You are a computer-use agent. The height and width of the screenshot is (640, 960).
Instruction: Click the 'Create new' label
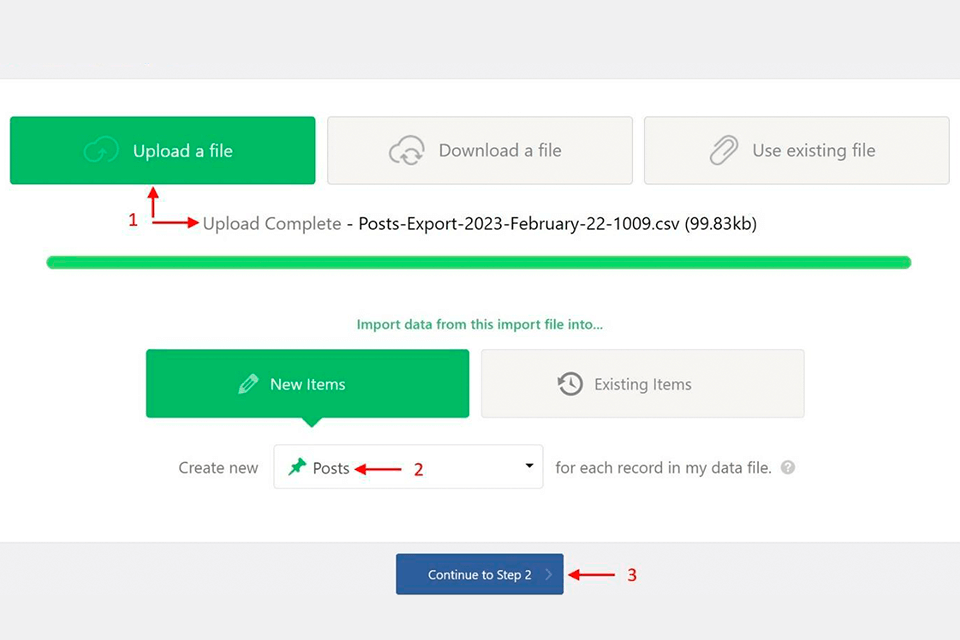pos(218,468)
